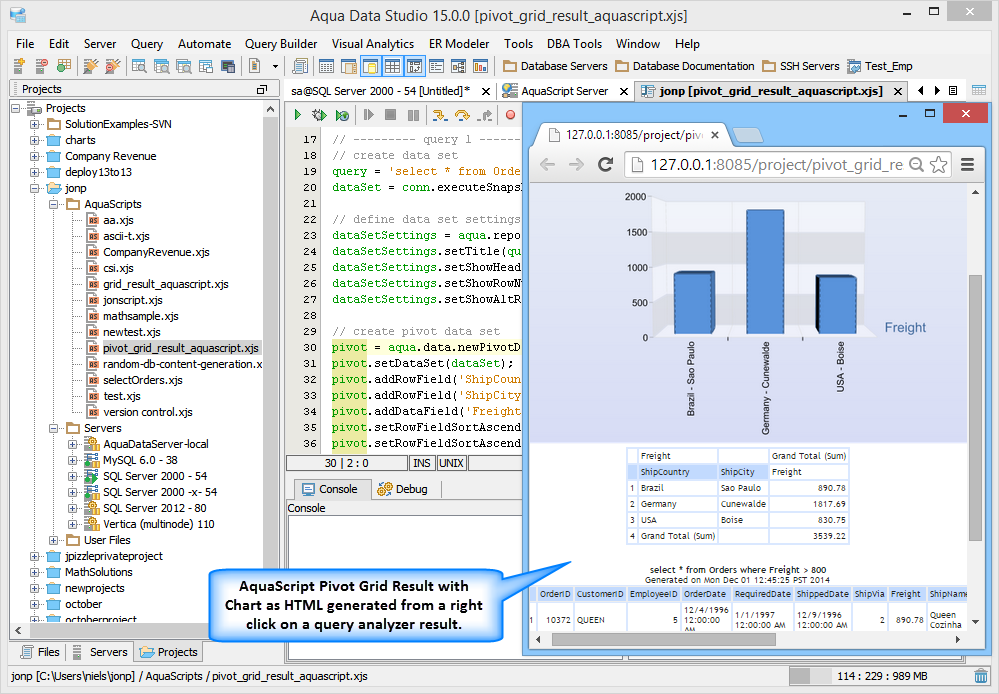Open the new document dropdown arrow

(275, 66)
